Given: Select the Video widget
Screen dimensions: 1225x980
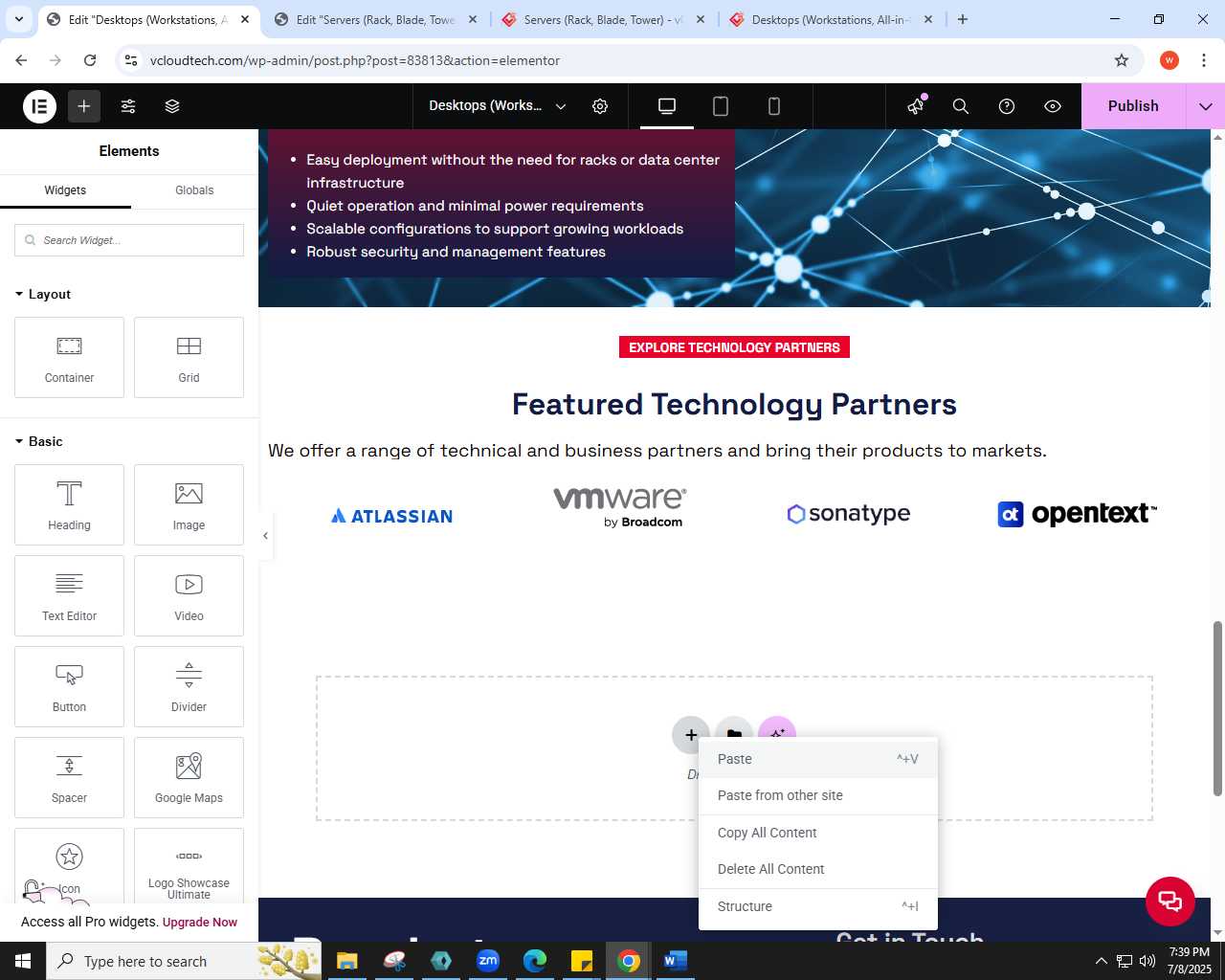Looking at the screenshot, I should (189, 595).
